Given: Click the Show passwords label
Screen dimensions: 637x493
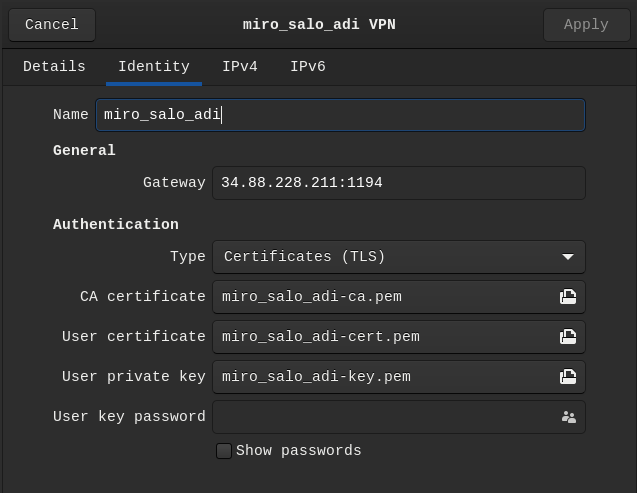Looking at the screenshot, I should point(299,451).
